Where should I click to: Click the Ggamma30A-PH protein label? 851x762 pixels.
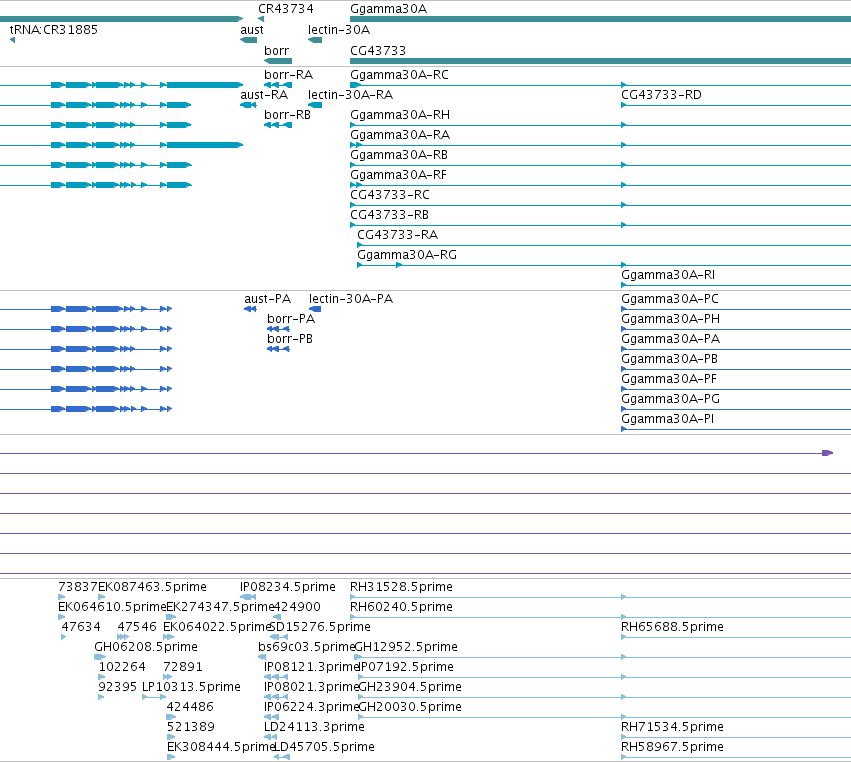tap(670, 319)
